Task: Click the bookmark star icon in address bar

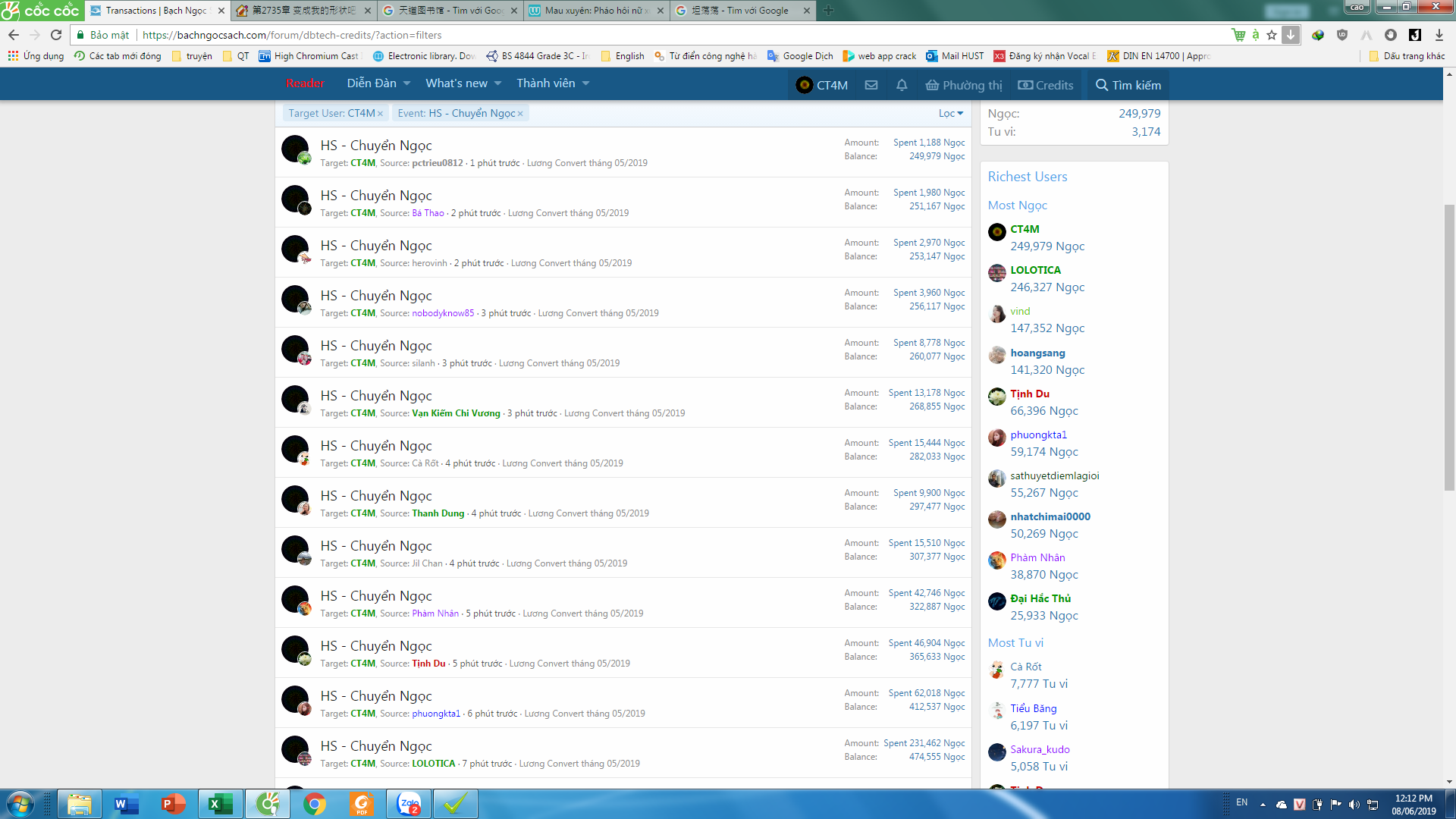Action: (1272, 35)
